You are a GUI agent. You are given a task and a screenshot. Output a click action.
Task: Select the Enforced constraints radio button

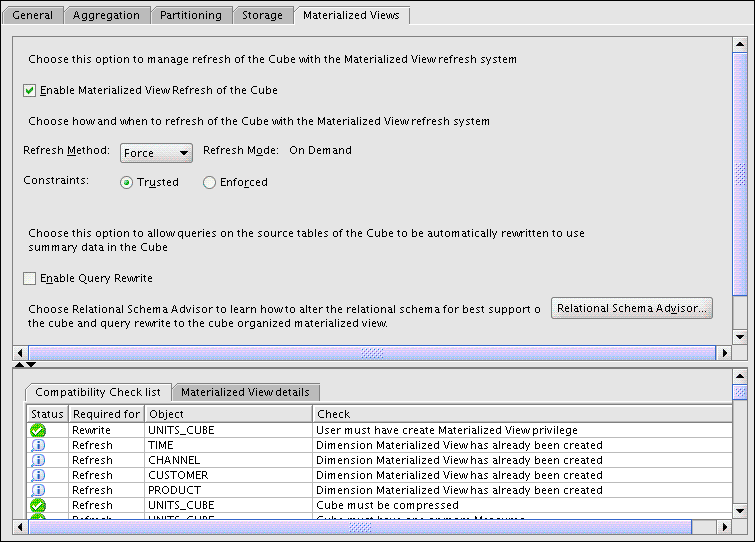pyautogui.click(x=209, y=182)
